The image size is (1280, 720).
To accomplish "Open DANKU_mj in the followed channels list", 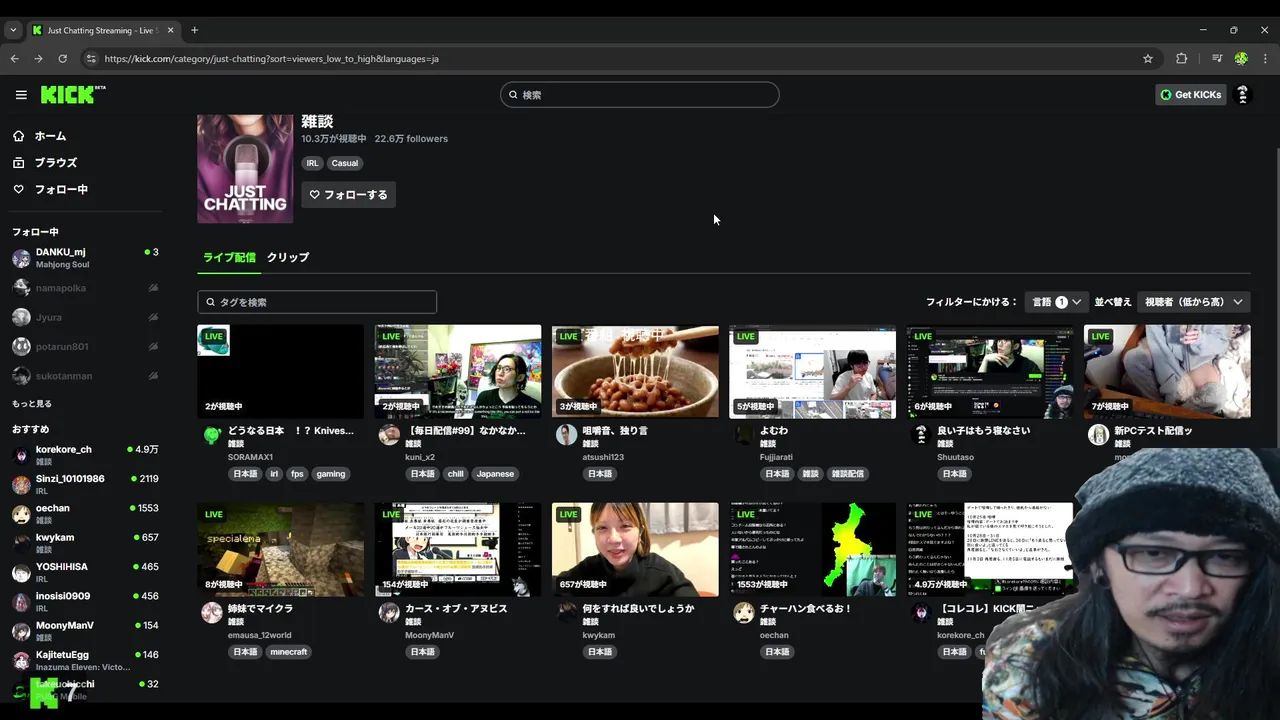I will click(85, 258).
